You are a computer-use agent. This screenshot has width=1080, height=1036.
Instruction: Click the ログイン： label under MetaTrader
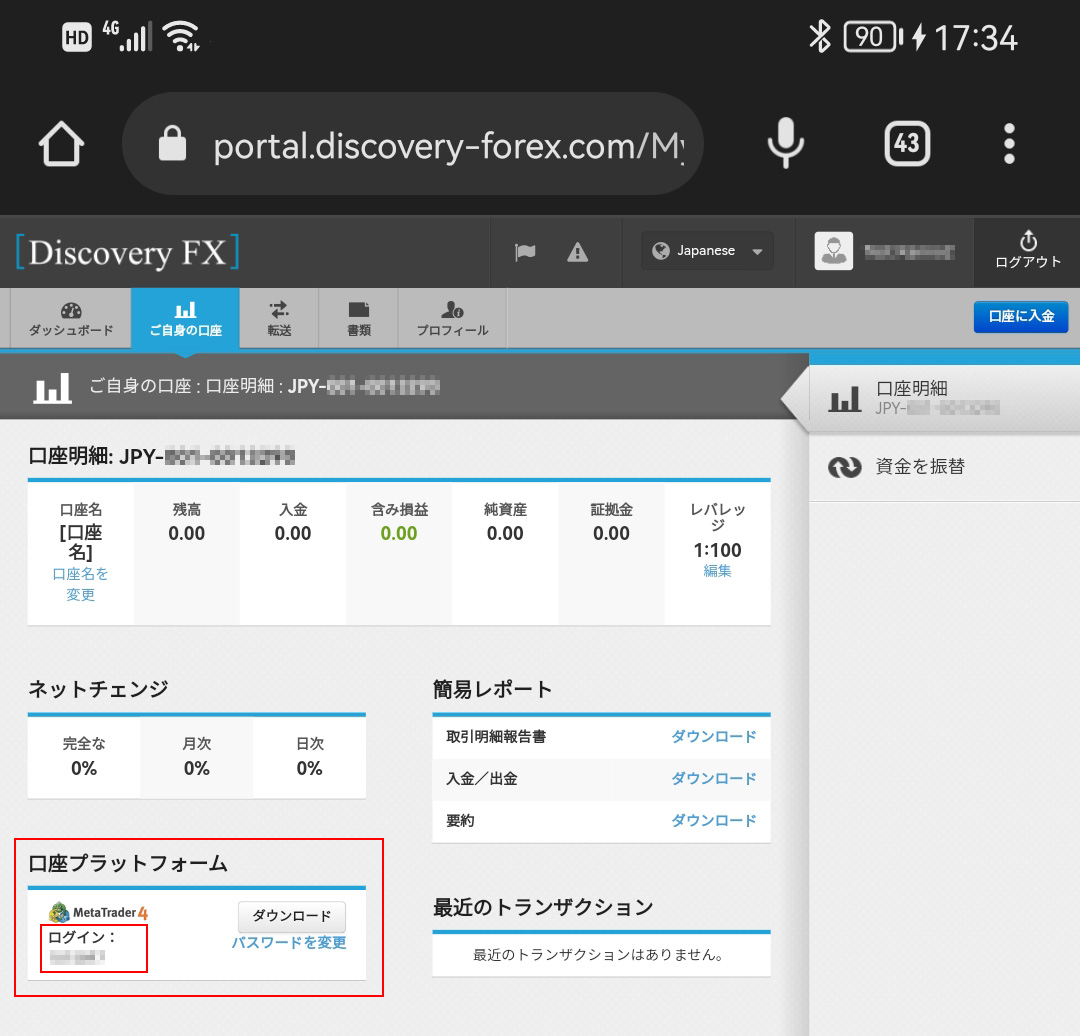click(x=81, y=937)
